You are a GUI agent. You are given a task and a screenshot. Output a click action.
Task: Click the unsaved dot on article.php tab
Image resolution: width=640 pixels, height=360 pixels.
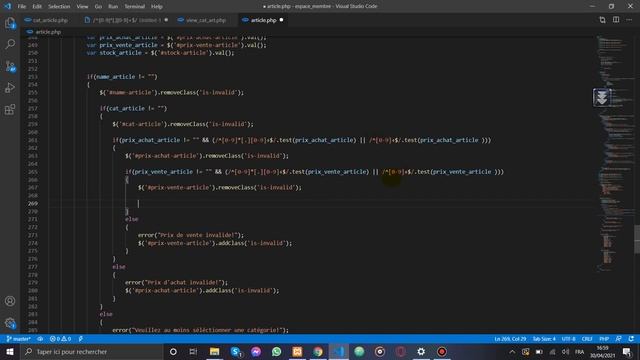281,20
